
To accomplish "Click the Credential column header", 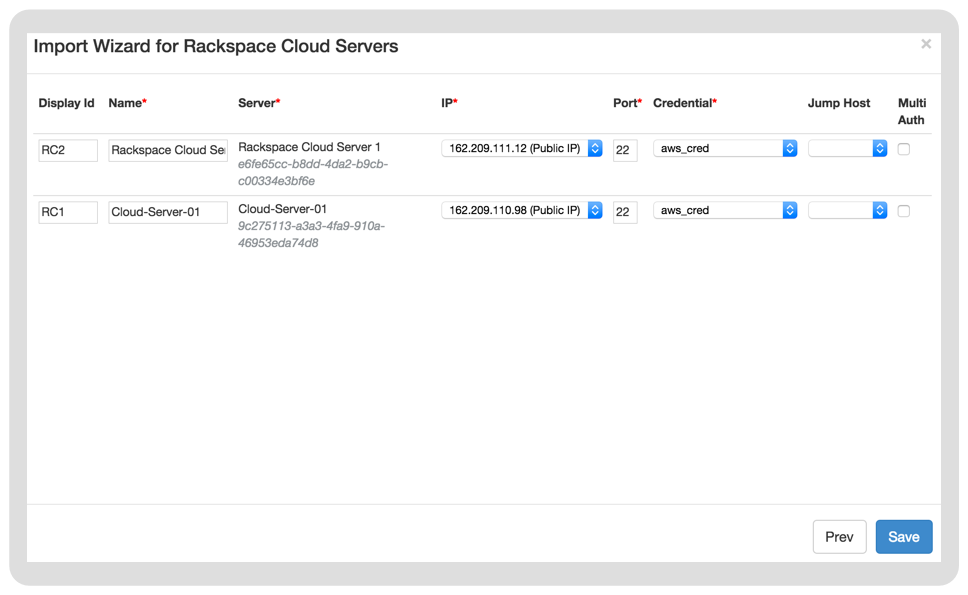I will (685, 103).
